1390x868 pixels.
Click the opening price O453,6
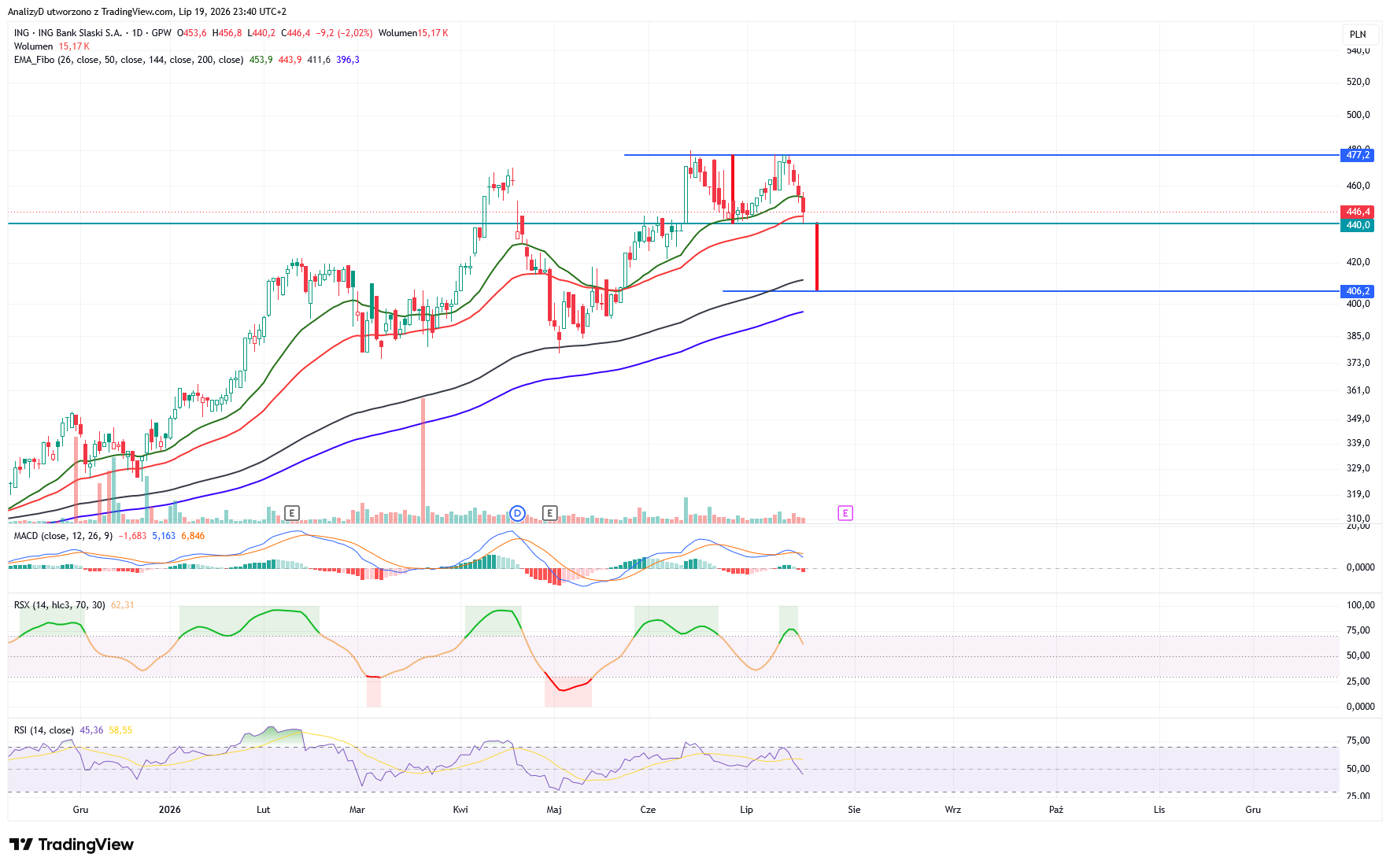(x=192, y=33)
